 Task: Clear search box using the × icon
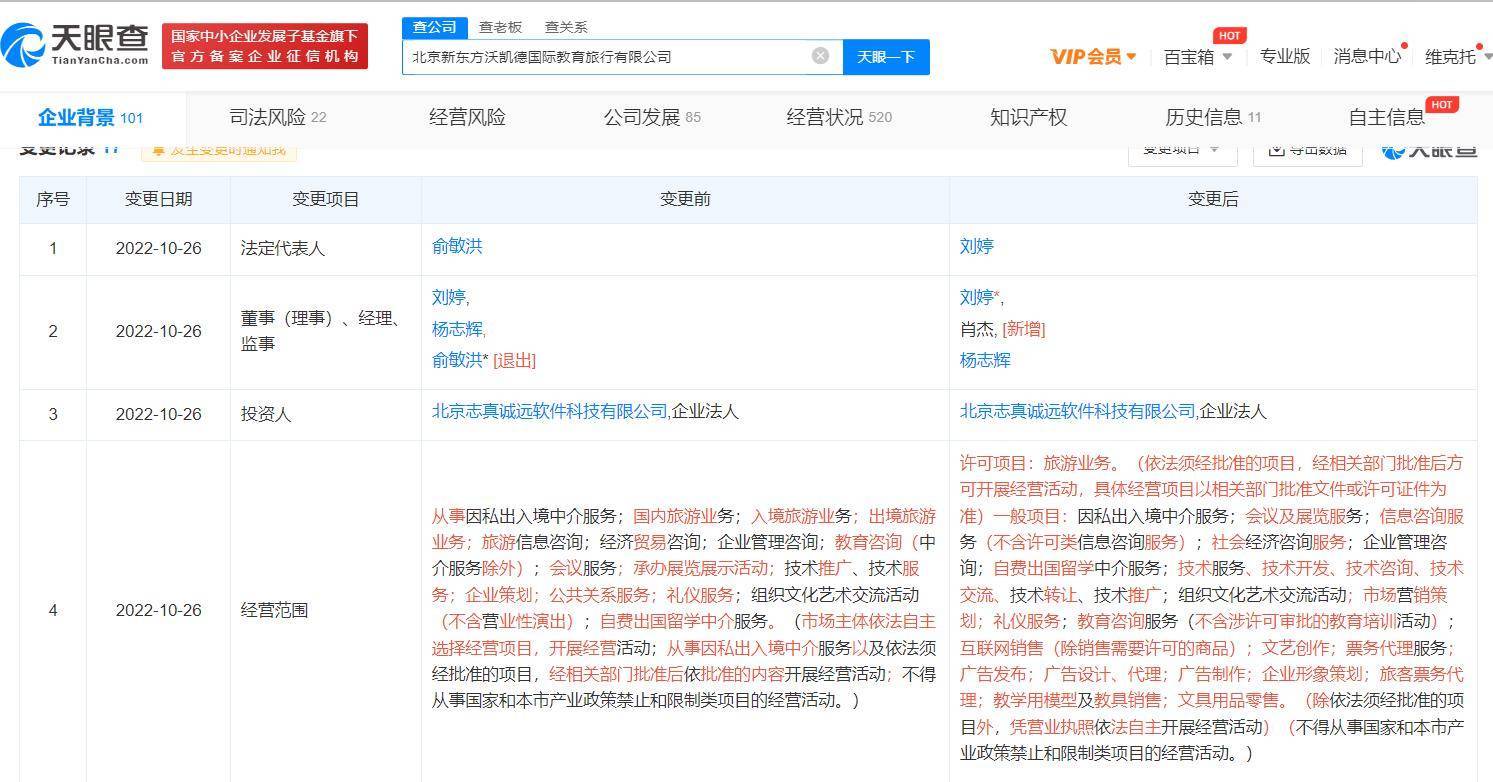[x=820, y=56]
